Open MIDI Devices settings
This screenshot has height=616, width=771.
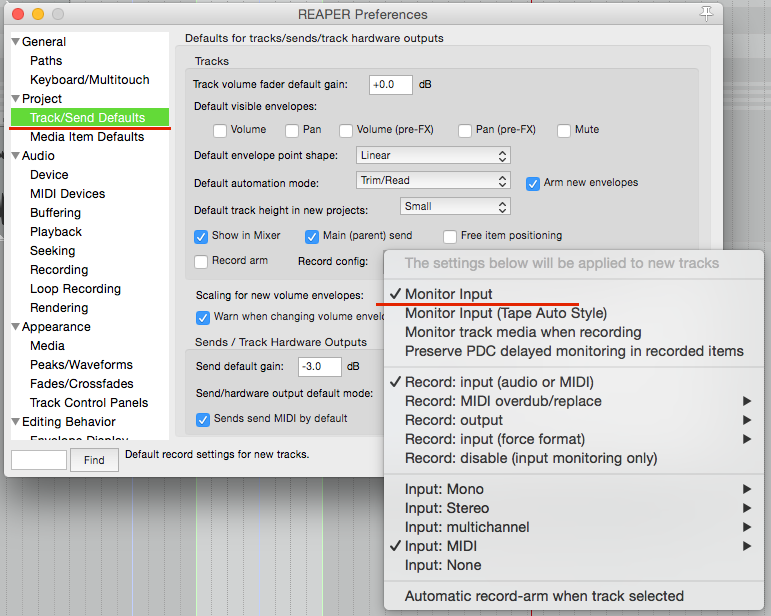68,194
